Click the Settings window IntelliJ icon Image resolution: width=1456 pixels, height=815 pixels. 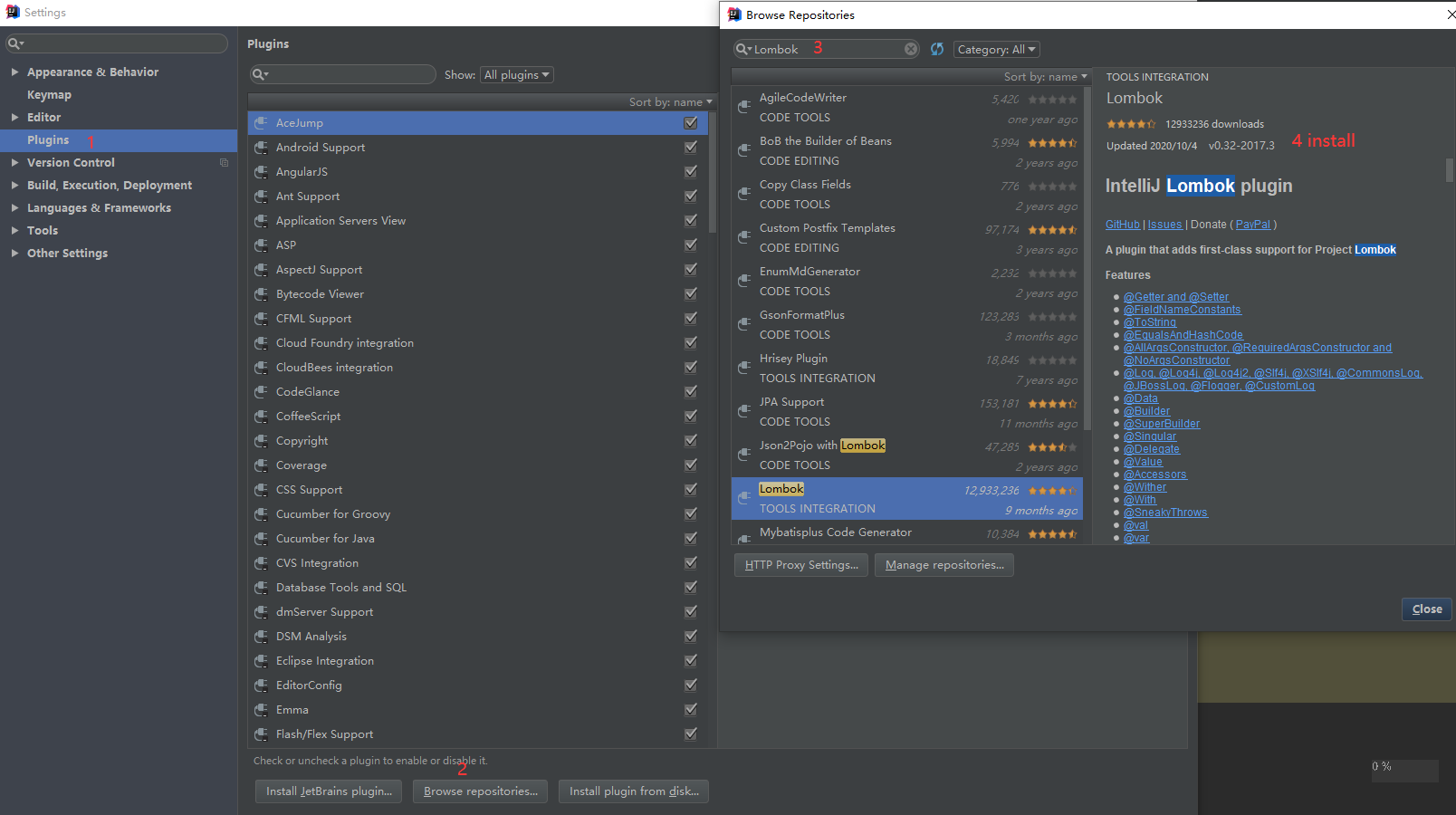coord(13,12)
